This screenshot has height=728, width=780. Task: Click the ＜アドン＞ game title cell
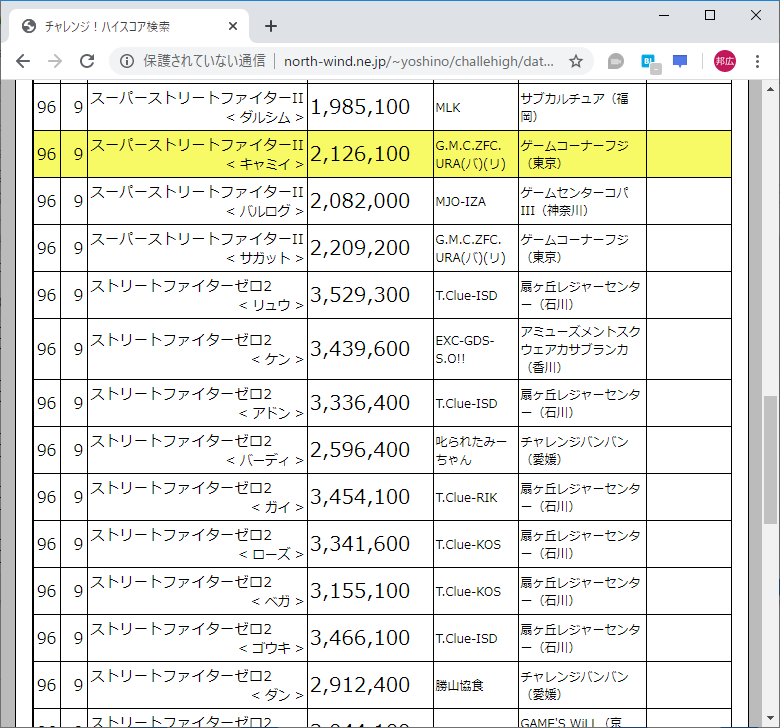point(197,403)
